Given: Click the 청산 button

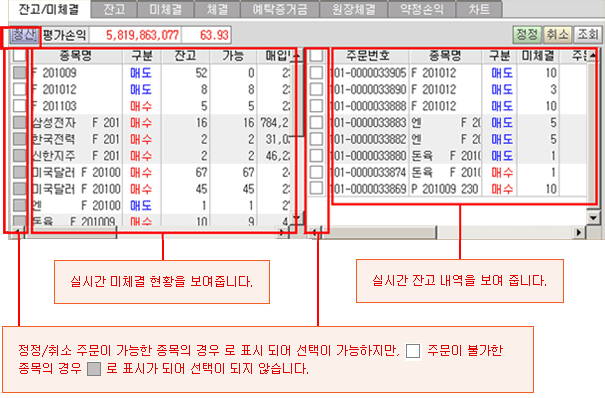Looking at the screenshot, I should tap(24, 35).
